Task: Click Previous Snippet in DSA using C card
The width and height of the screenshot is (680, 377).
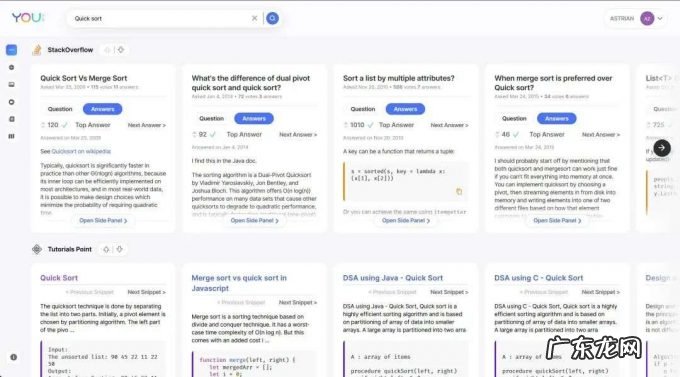Action: point(543,292)
